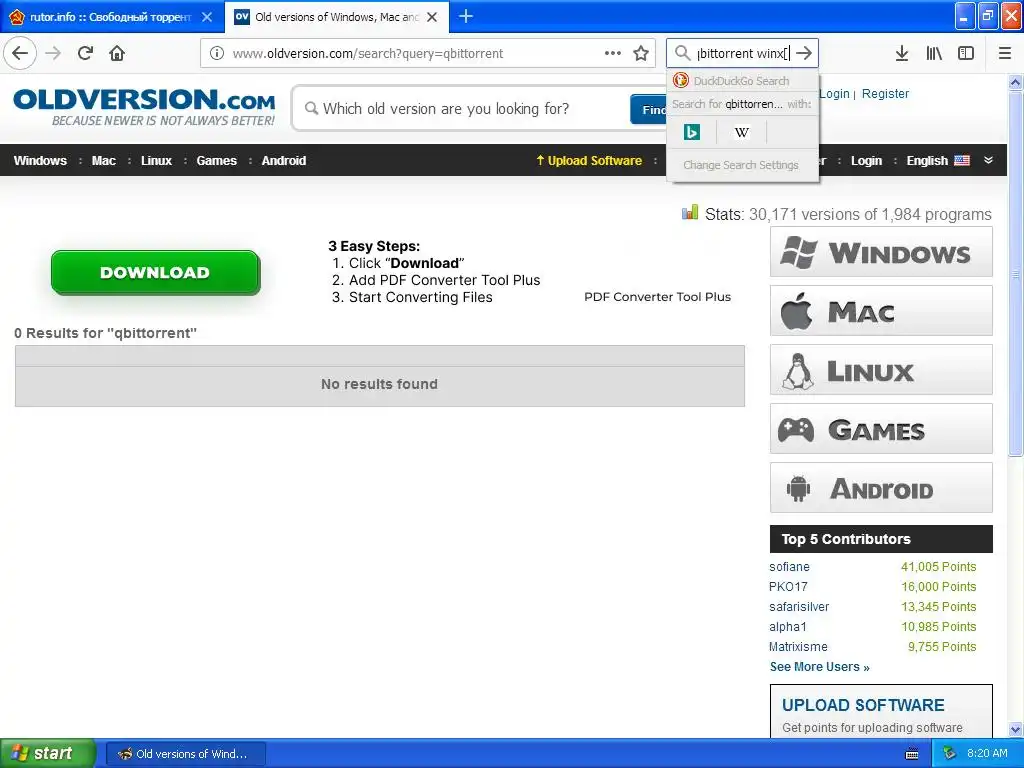Toggle the sidebar view icon
The image size is (1024, 768).
tap(966, 53)
